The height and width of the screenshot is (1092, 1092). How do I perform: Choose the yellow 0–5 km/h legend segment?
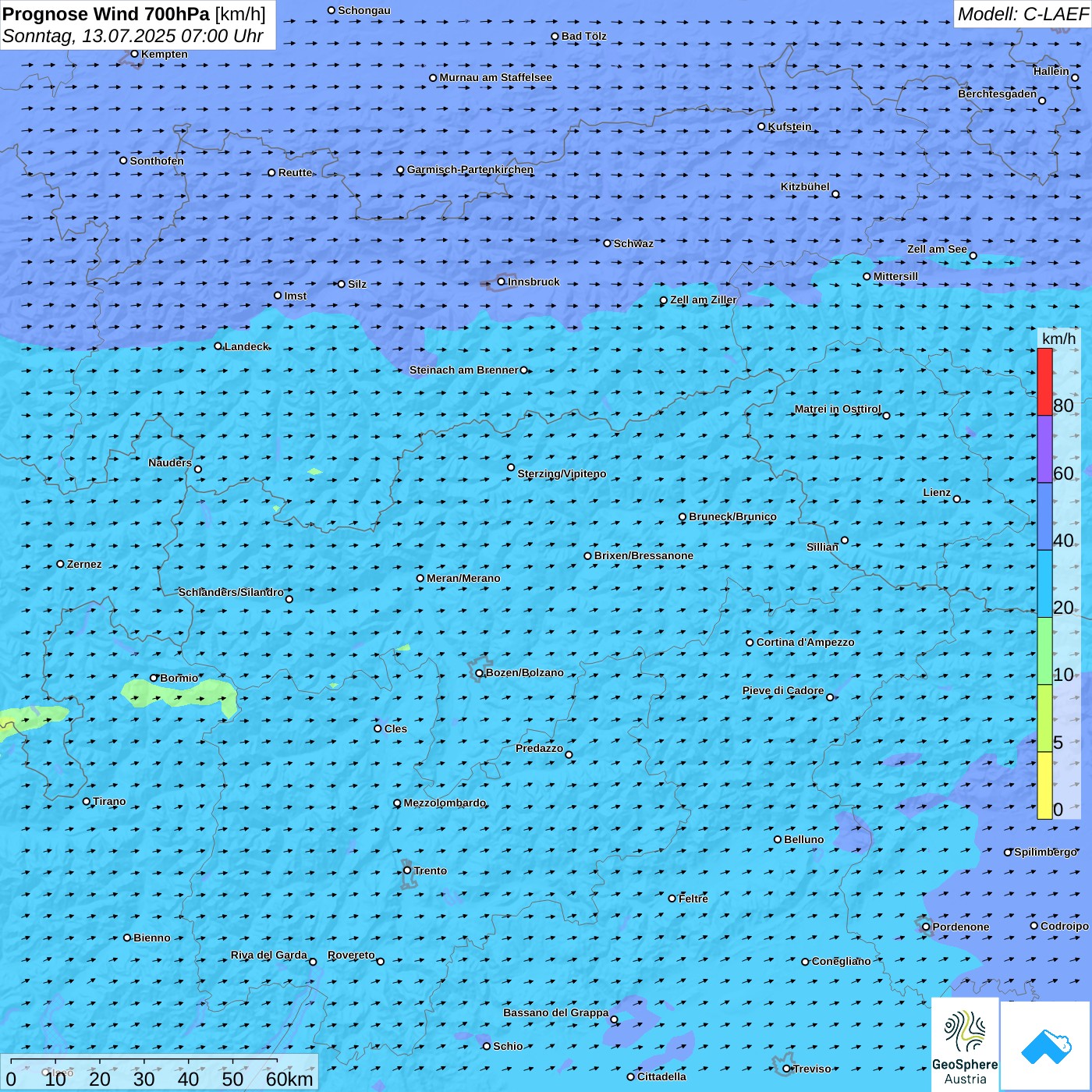(x=1044, y=785)
